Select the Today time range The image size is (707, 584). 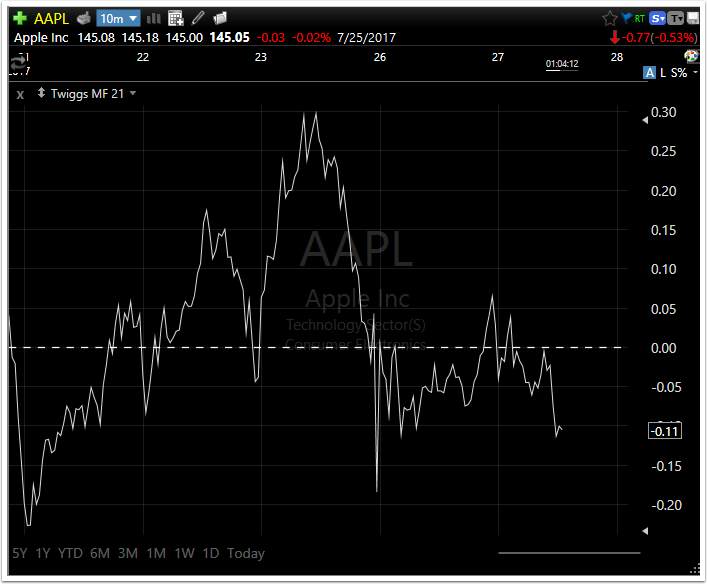[246, 553]
